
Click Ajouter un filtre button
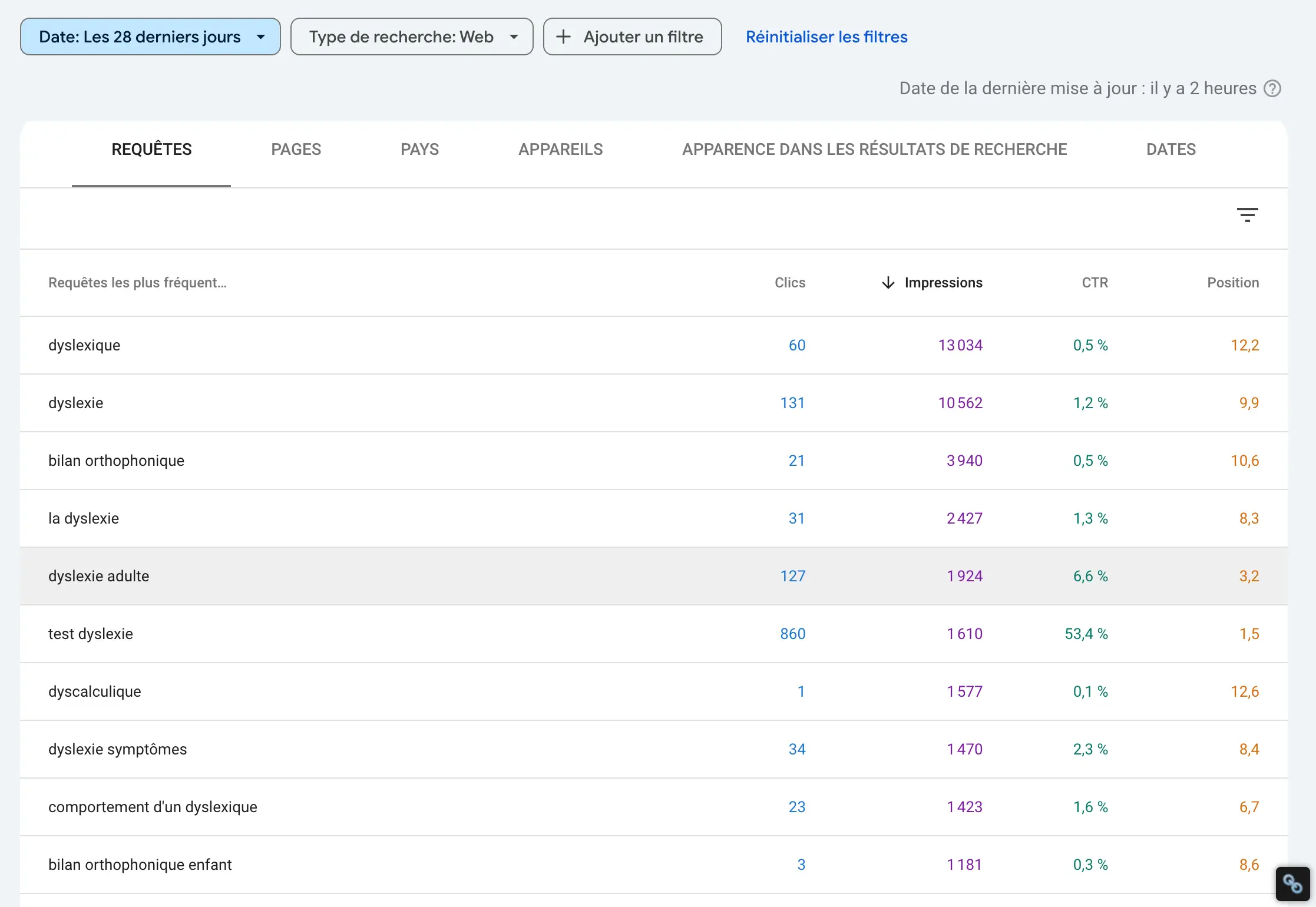tap(631, 37)
